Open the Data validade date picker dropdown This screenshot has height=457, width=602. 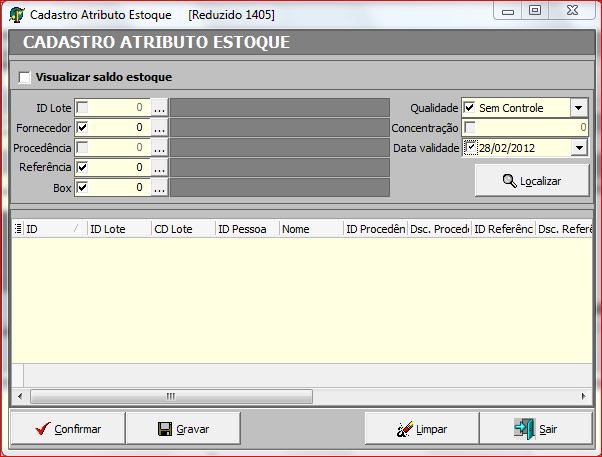tap(579, 148)
